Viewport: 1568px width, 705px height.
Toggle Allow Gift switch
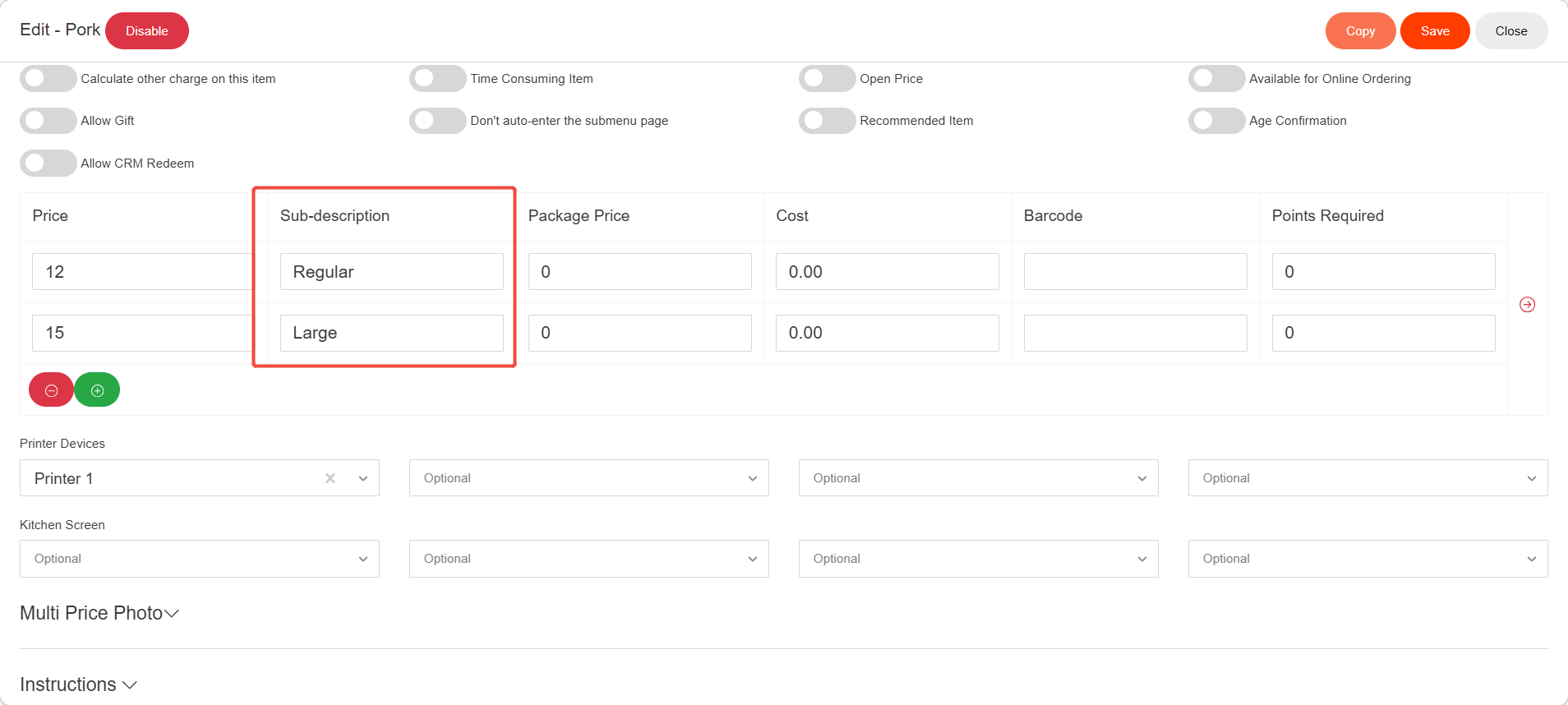tap(48, 121)
